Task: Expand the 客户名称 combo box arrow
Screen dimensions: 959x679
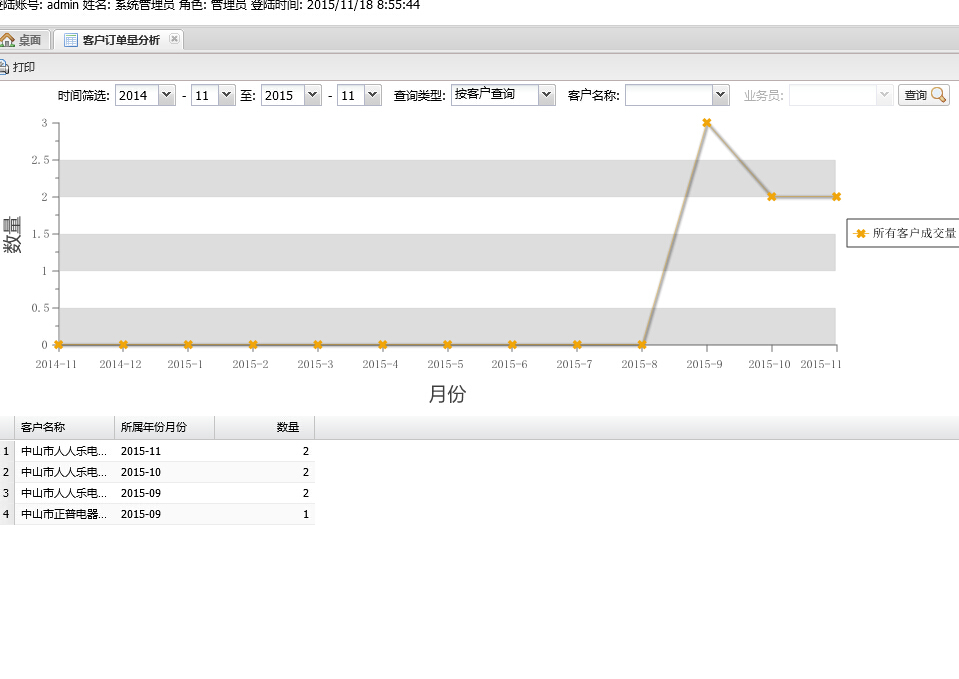Action: [720, 95]
